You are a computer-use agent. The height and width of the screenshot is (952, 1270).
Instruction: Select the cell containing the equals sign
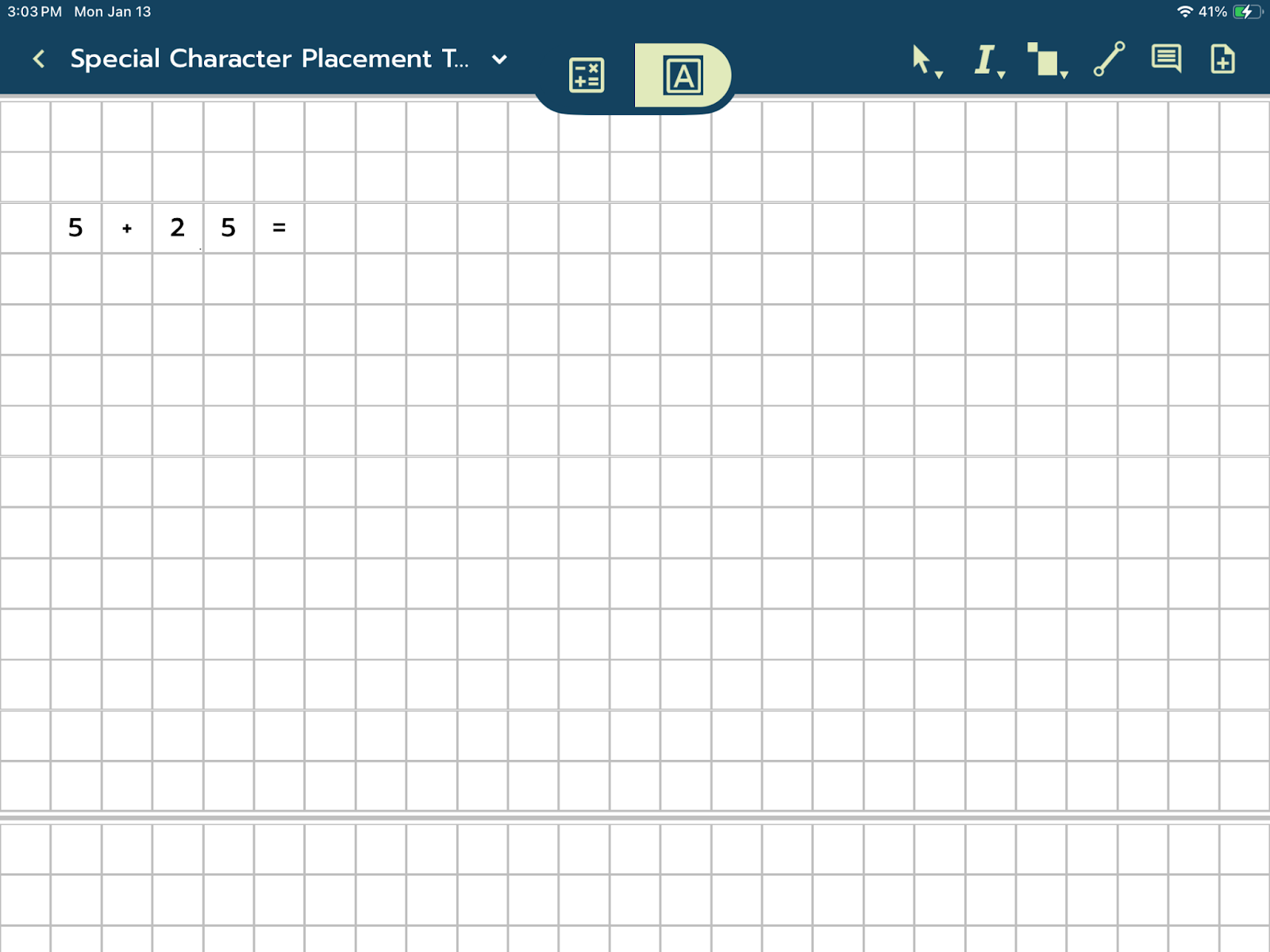tap(279, 228)
